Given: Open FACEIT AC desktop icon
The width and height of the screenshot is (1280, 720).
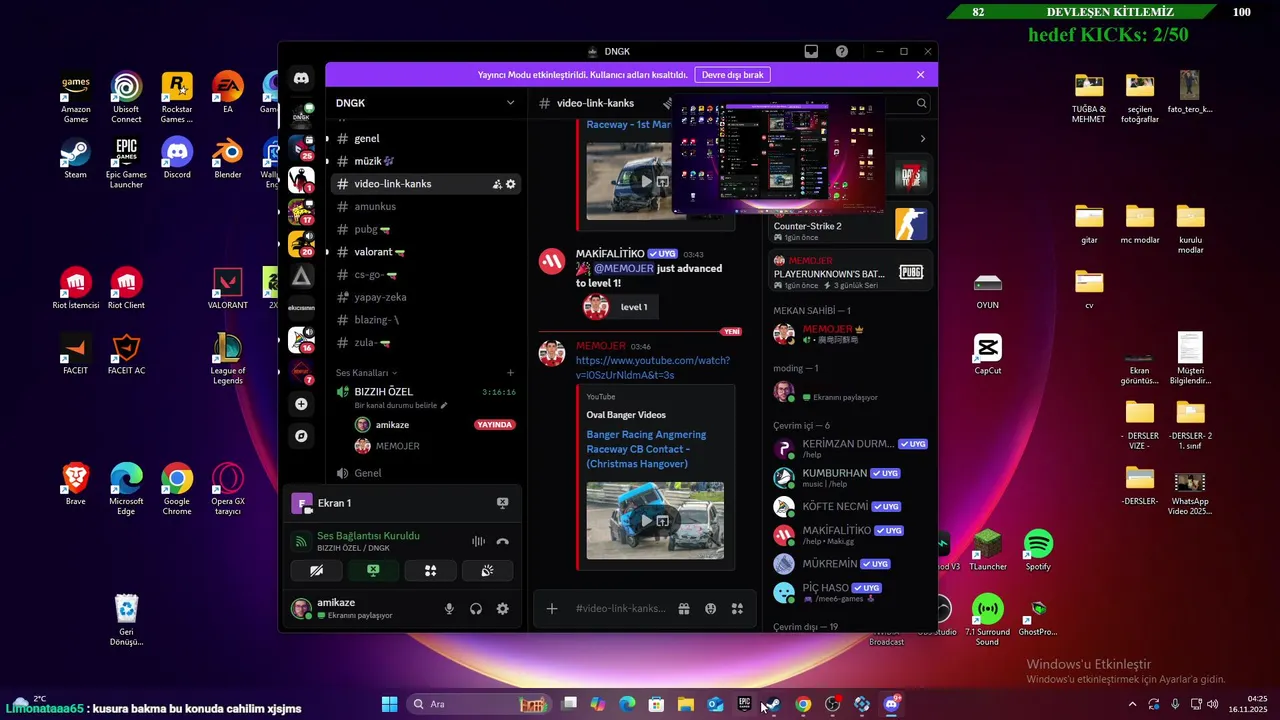Looking at the screenshot, I should pos(126,354).
